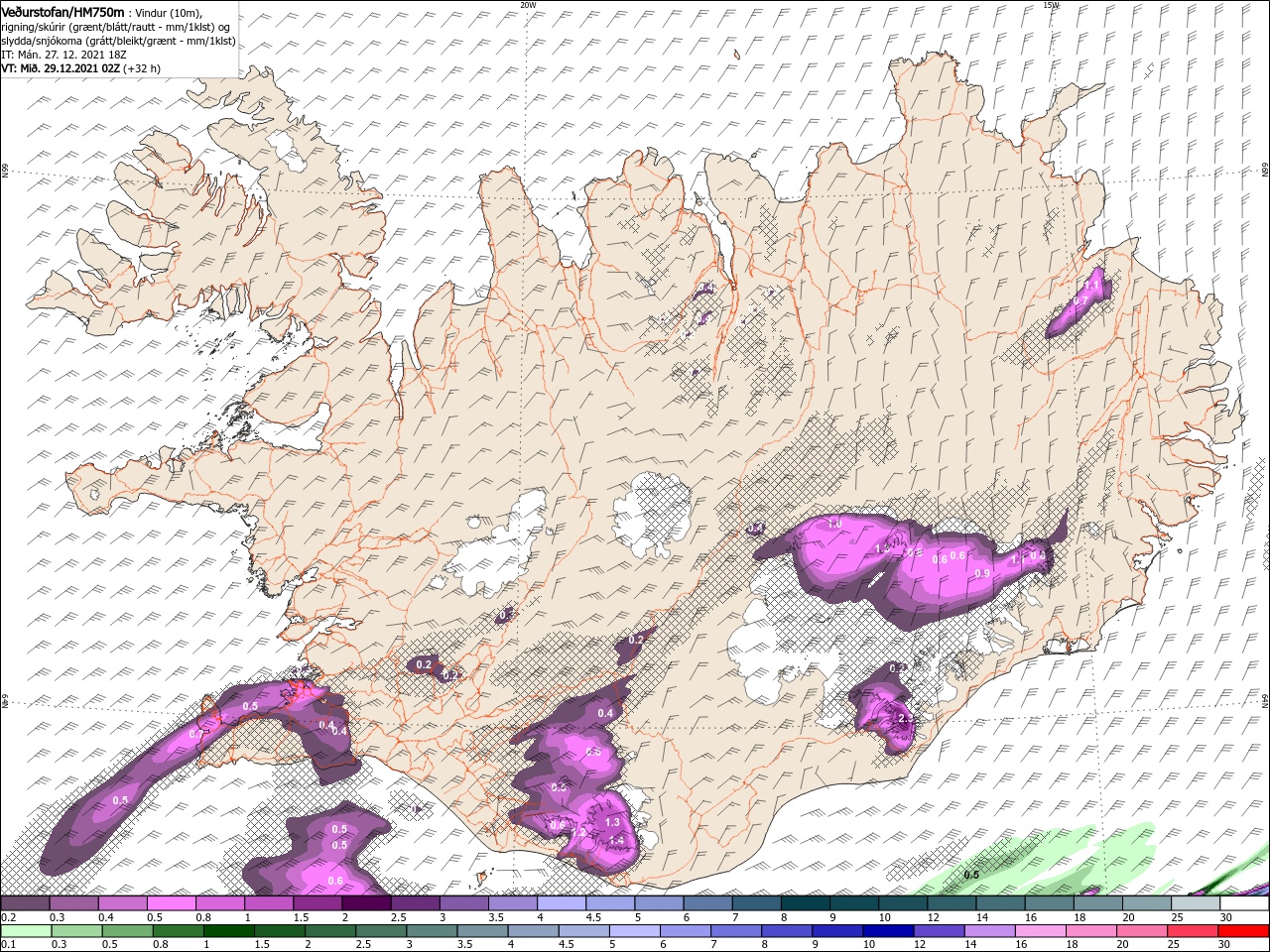This screenshot has width=1270, height=952.
Task: Click the 1.3 snowfall value on south coast
Action: 612,822
